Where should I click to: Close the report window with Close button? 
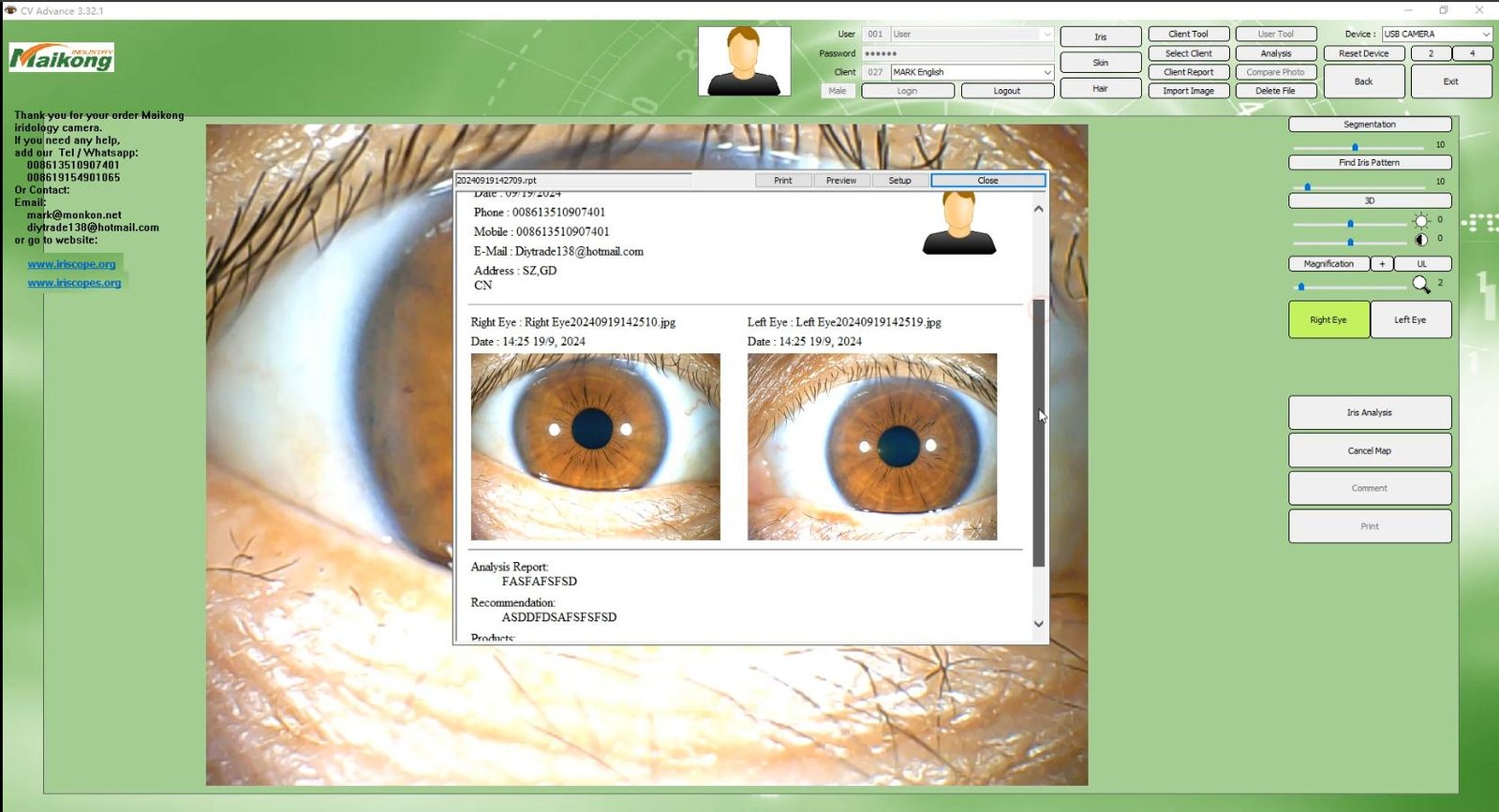(988, 180)
